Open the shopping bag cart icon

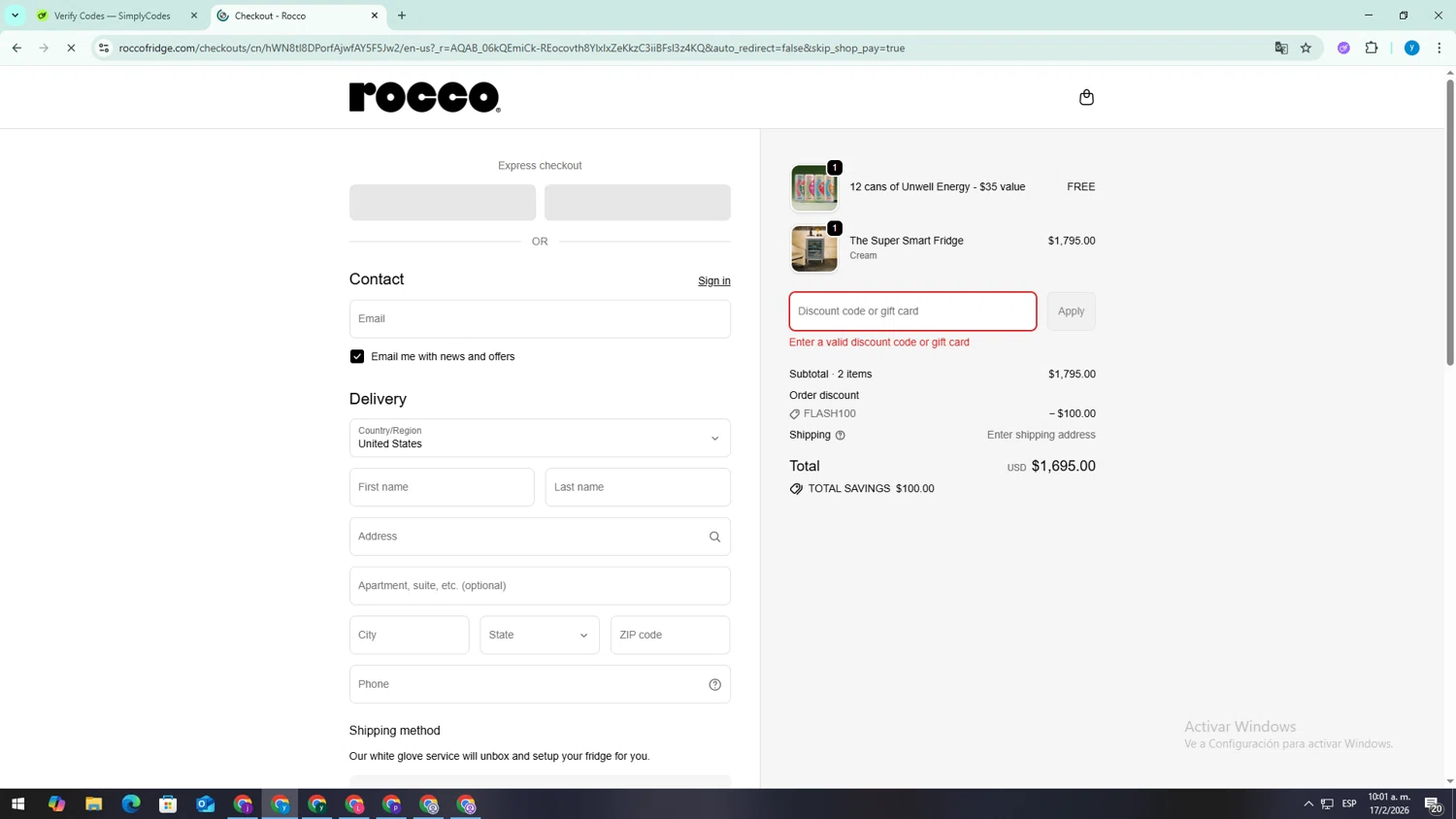point(1086,97)
